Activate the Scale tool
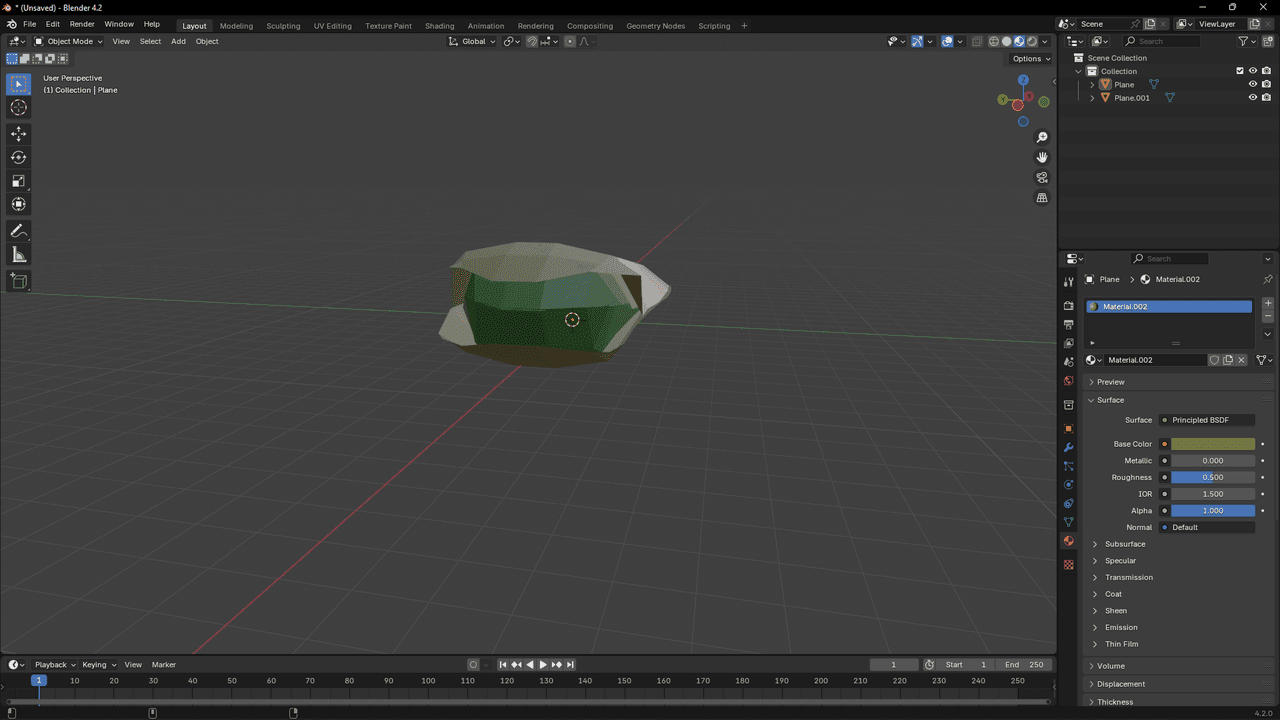Screen dimensions: 1280x720 pyautogui.click(x=19, y=181)
